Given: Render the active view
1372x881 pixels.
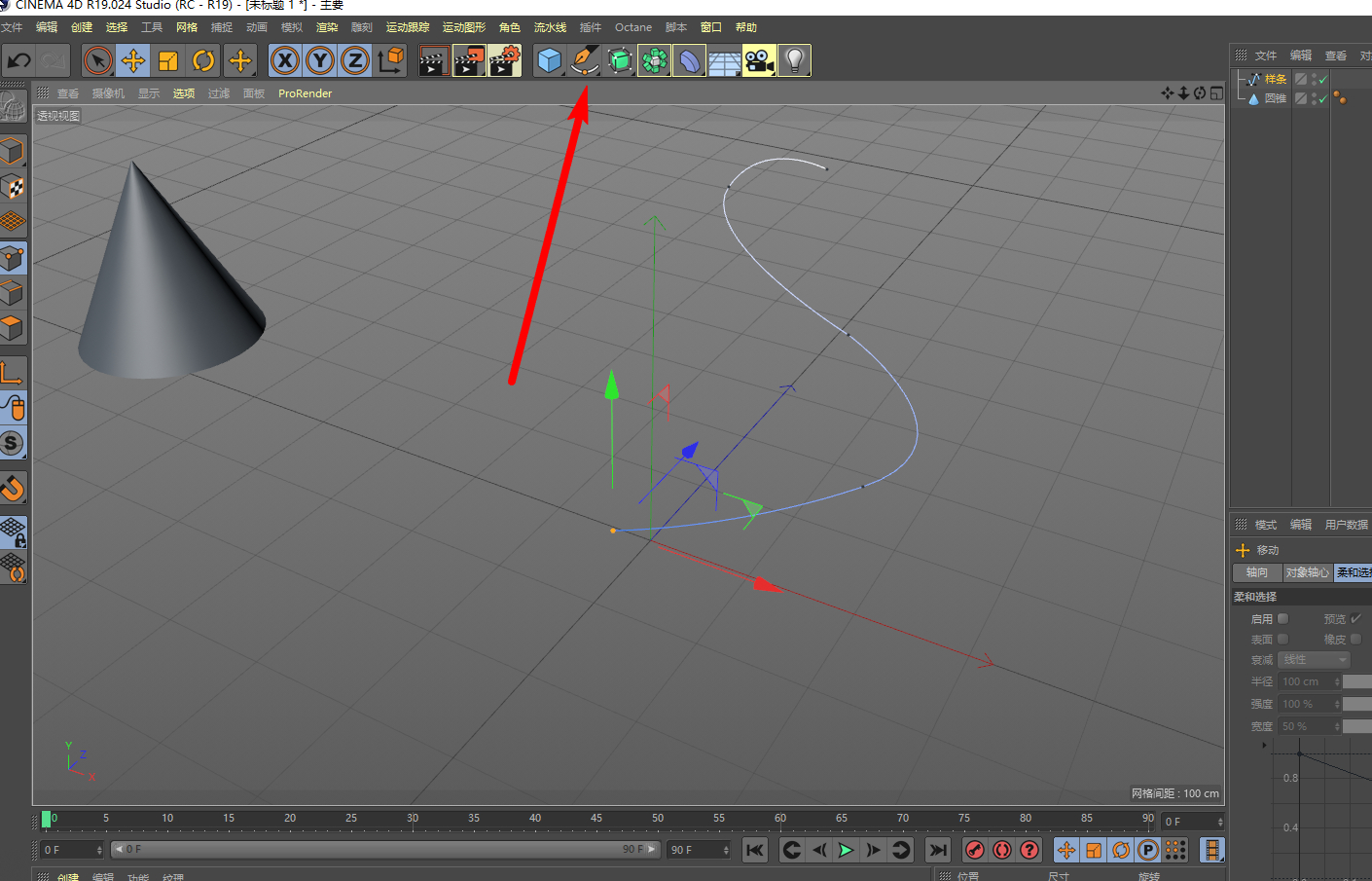Looking at the screenshot, I should [434, 60].
